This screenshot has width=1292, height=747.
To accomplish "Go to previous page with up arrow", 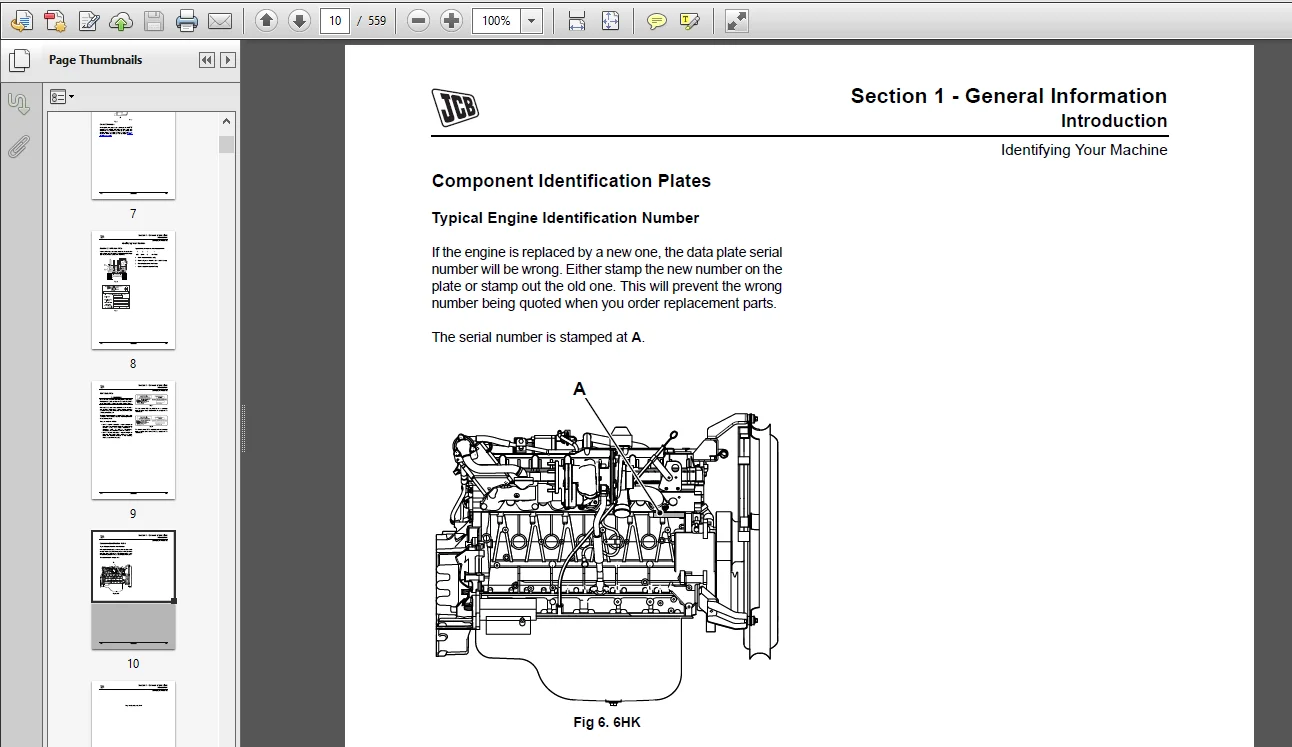I will tap(266, 20).
